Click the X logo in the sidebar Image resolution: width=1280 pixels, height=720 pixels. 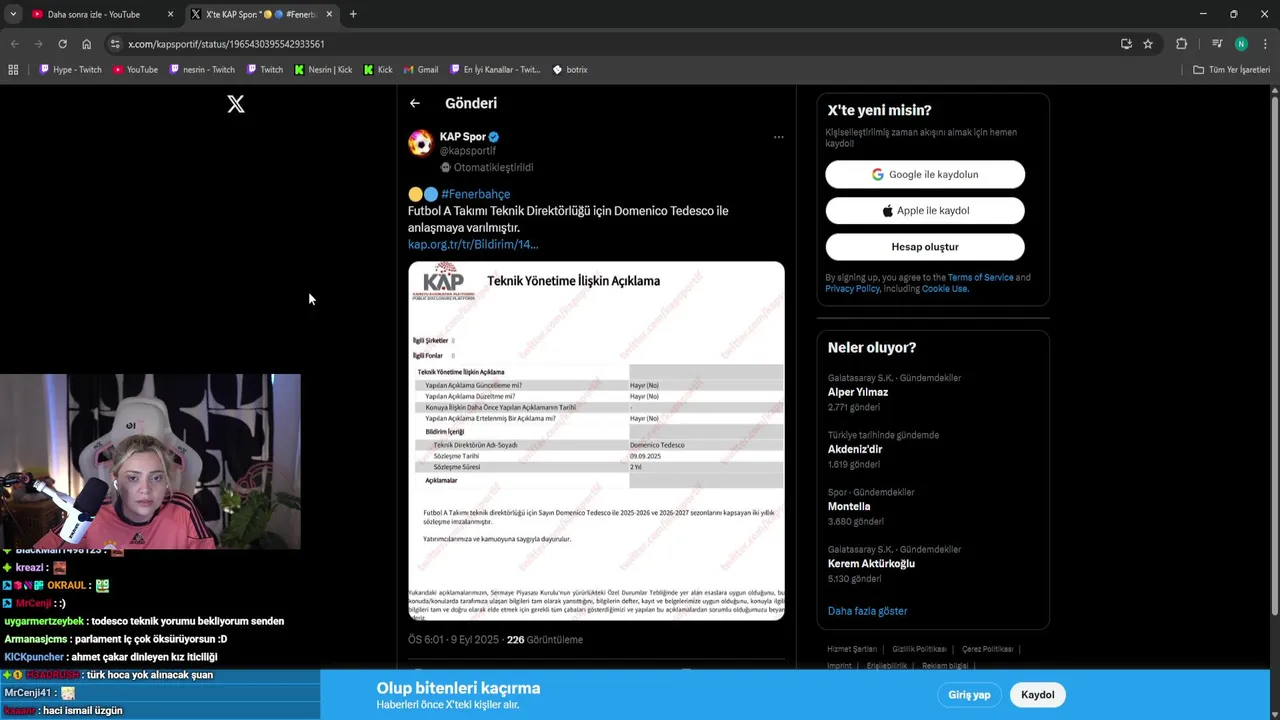click(236, 104)
